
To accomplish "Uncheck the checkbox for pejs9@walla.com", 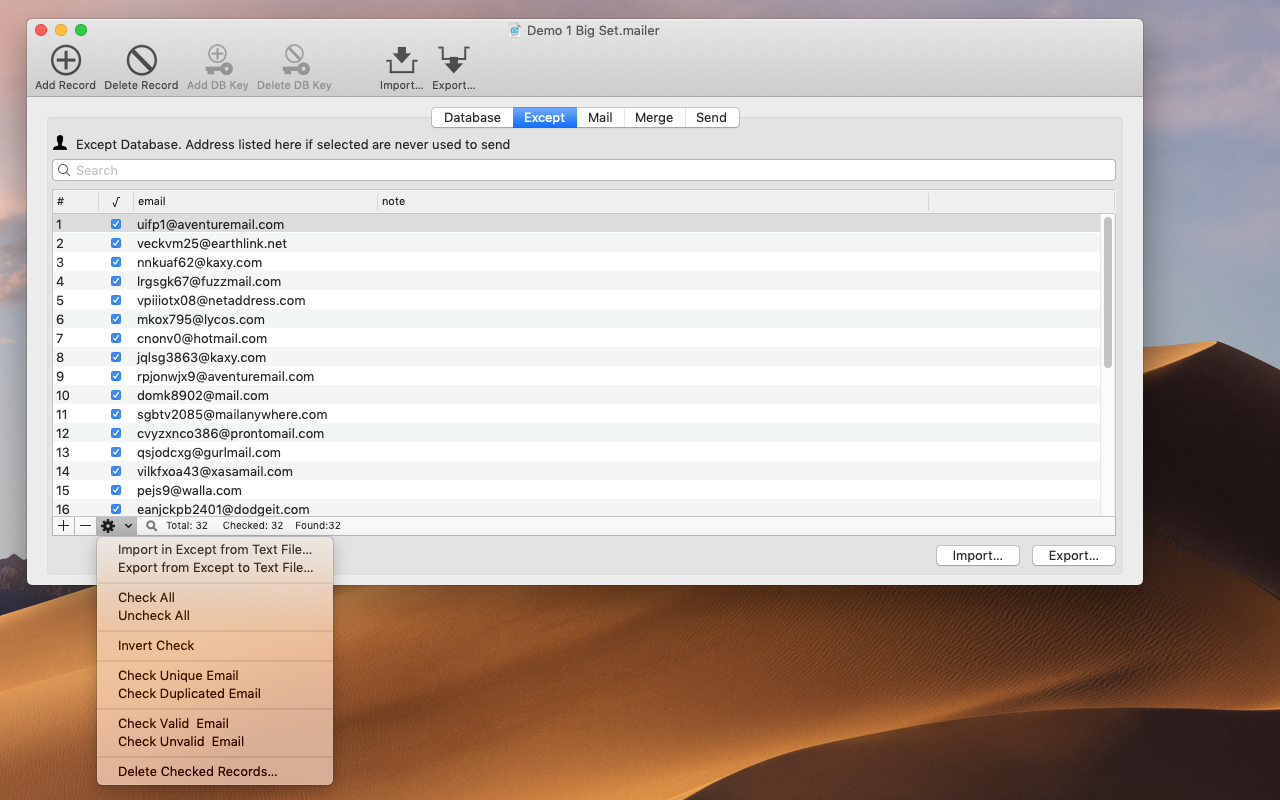I will pyautogui.click(x=116, y=490).
